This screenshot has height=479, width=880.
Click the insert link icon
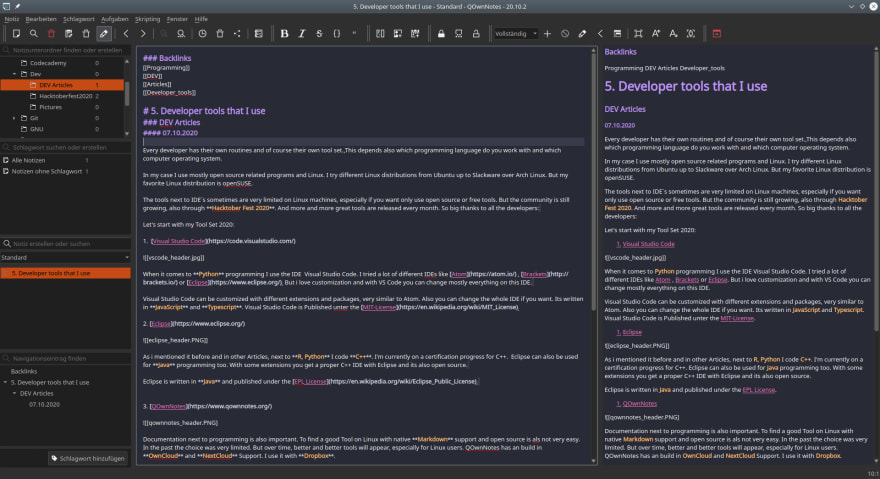(380, 34)
